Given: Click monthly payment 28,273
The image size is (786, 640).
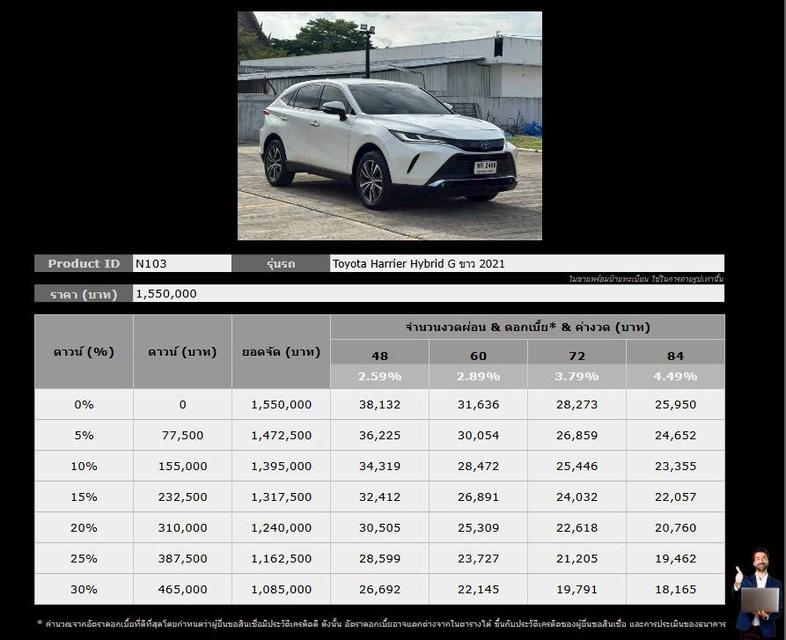Looking at the screenshot, I should pyautogui.click(x=576, y=404).
